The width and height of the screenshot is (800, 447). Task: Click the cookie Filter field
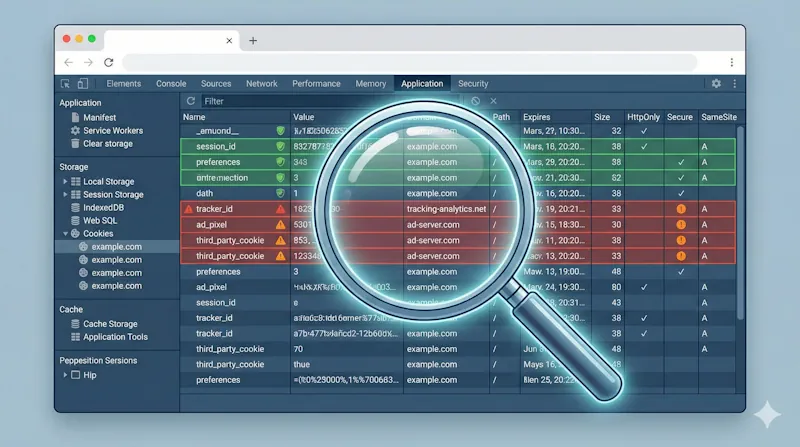click(x=329, y=101)
